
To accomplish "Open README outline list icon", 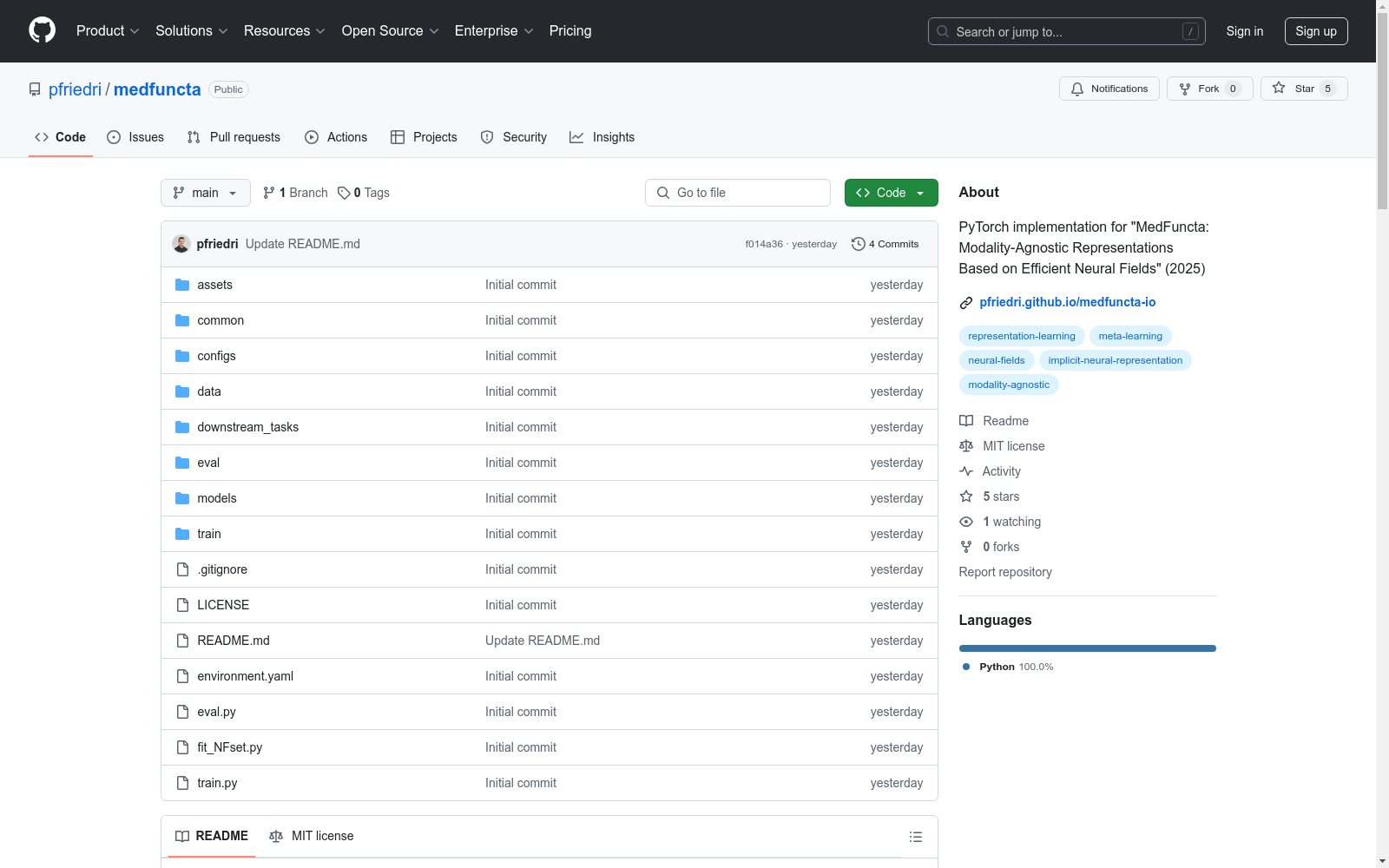I will (x=915, y=837).
